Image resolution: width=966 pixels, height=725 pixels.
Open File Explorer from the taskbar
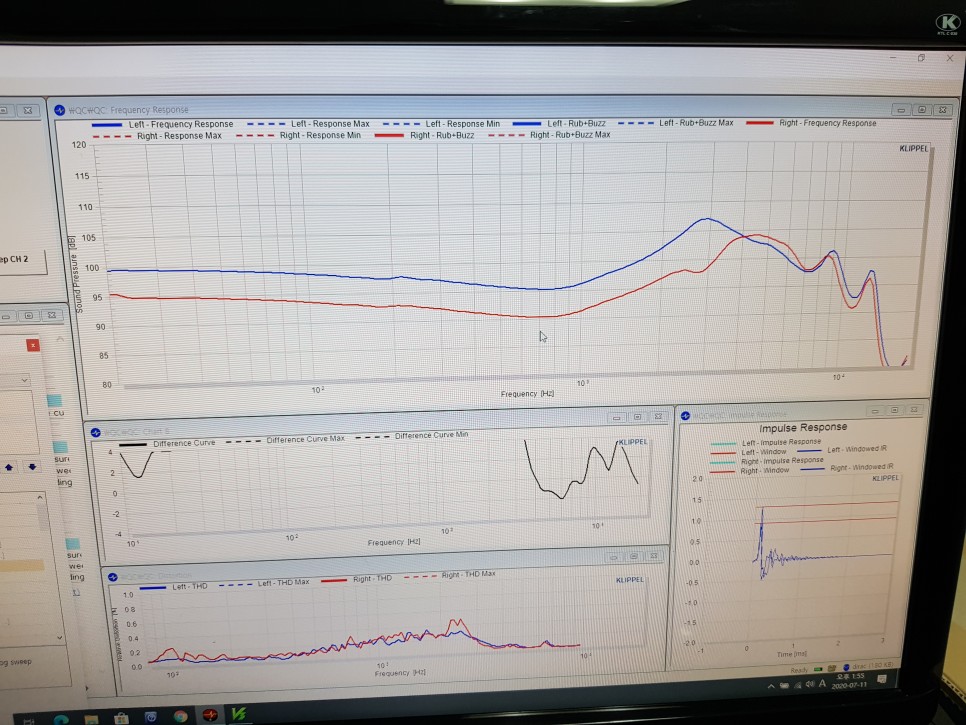[x=91, y=719]
